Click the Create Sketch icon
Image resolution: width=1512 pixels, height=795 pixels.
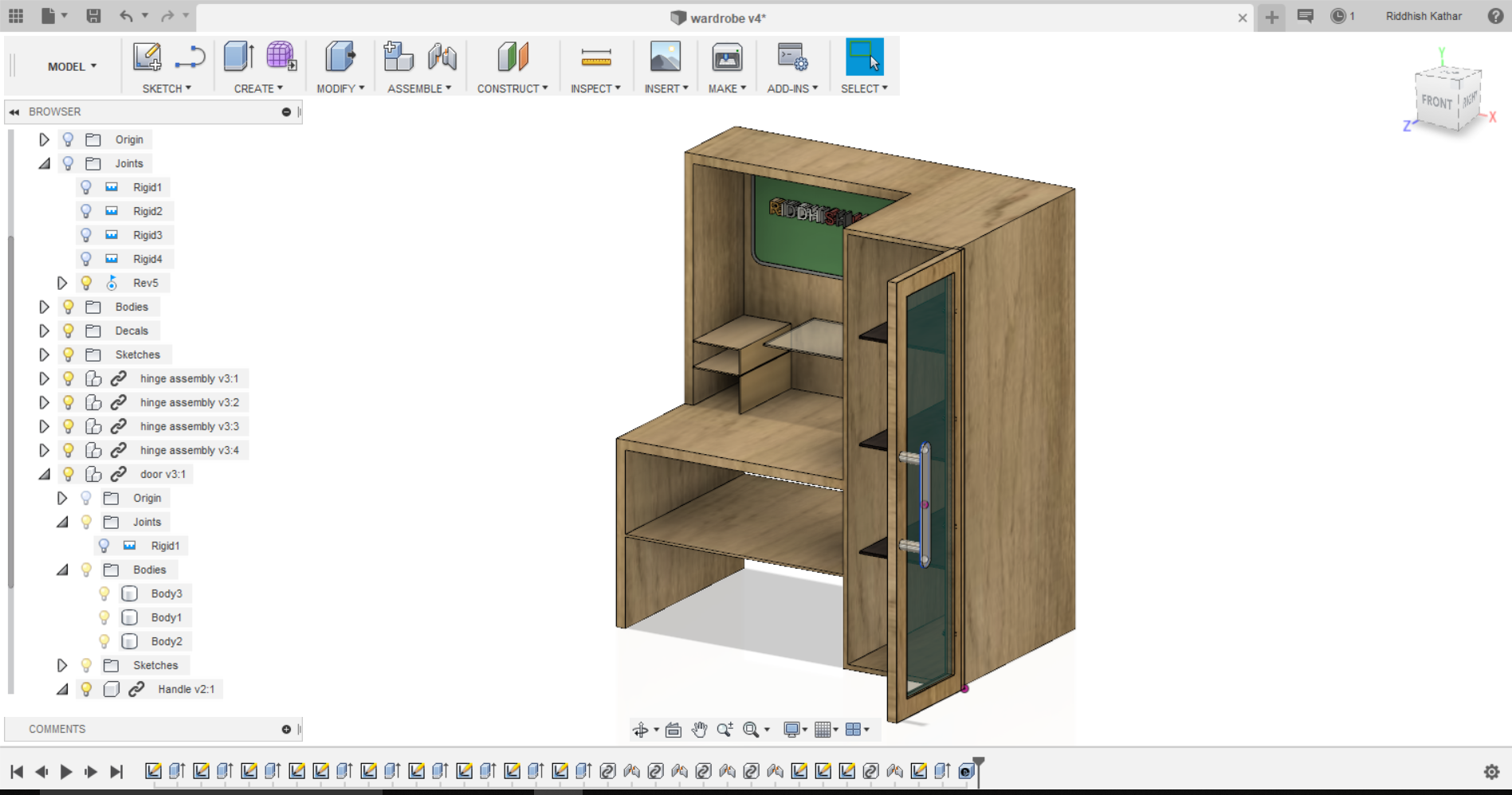pyautogui.click(x=147, y=57)
